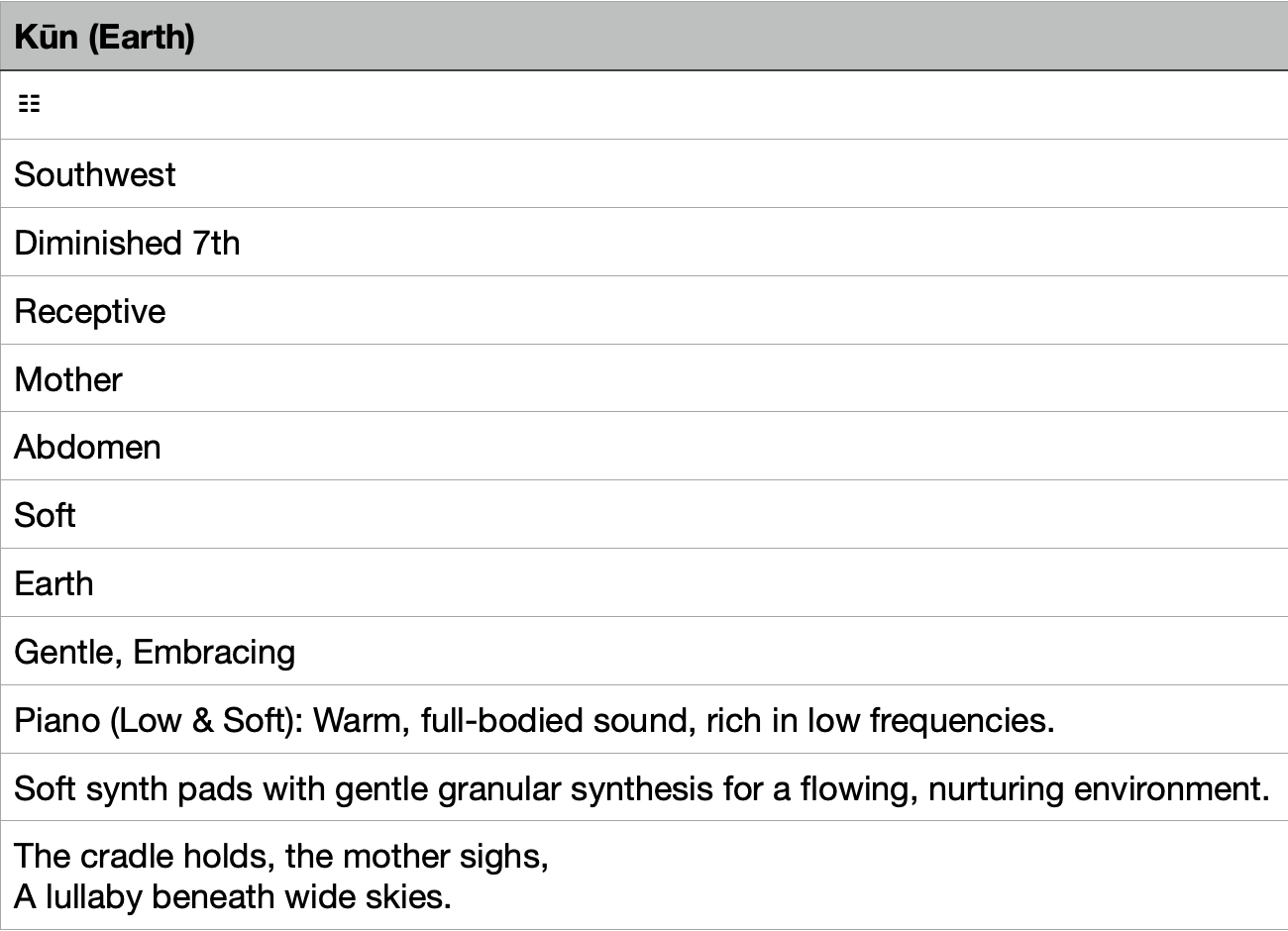Click the word "Gentle" in the table
The height and width of the screenshot is (931, 1288).
tap(66, 652)
